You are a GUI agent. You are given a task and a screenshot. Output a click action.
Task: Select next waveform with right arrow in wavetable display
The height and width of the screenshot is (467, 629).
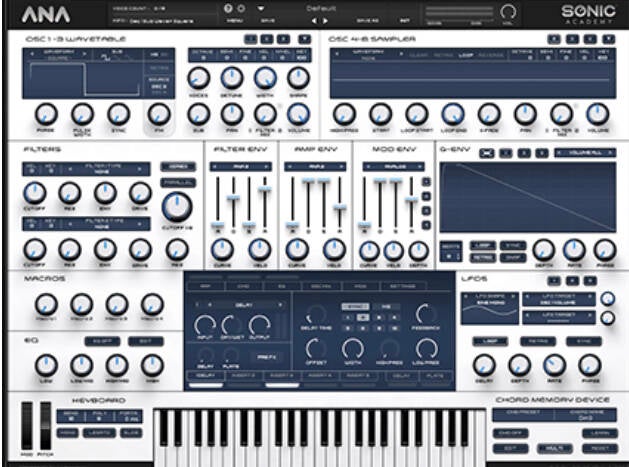click(x=84, y=53)
